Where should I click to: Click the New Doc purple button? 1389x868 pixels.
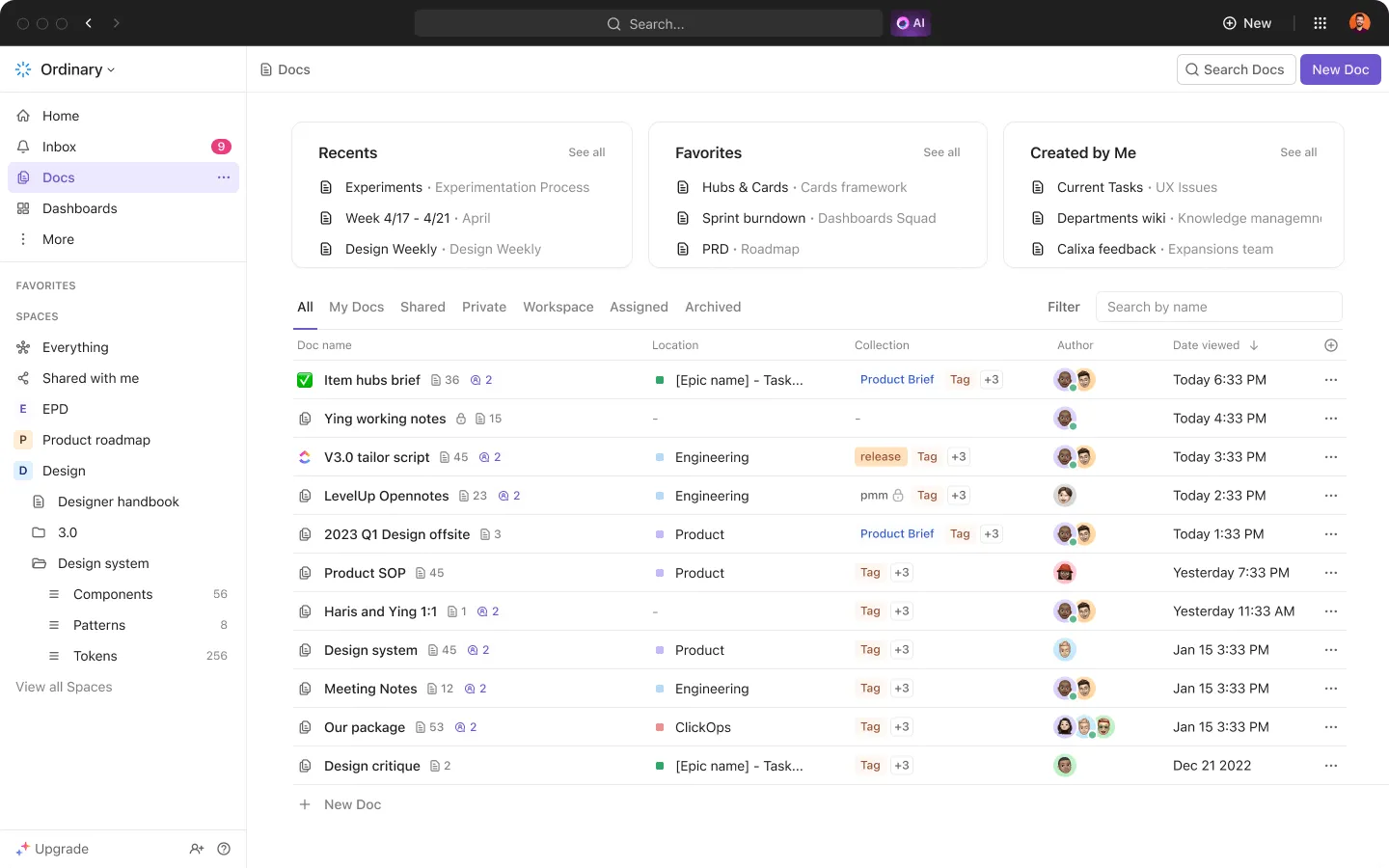(x=1341, y=69)
